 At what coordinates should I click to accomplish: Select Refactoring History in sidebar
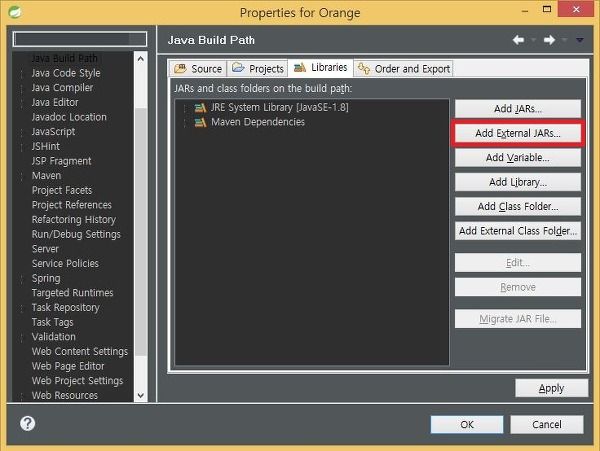click(x=73, y=220)
